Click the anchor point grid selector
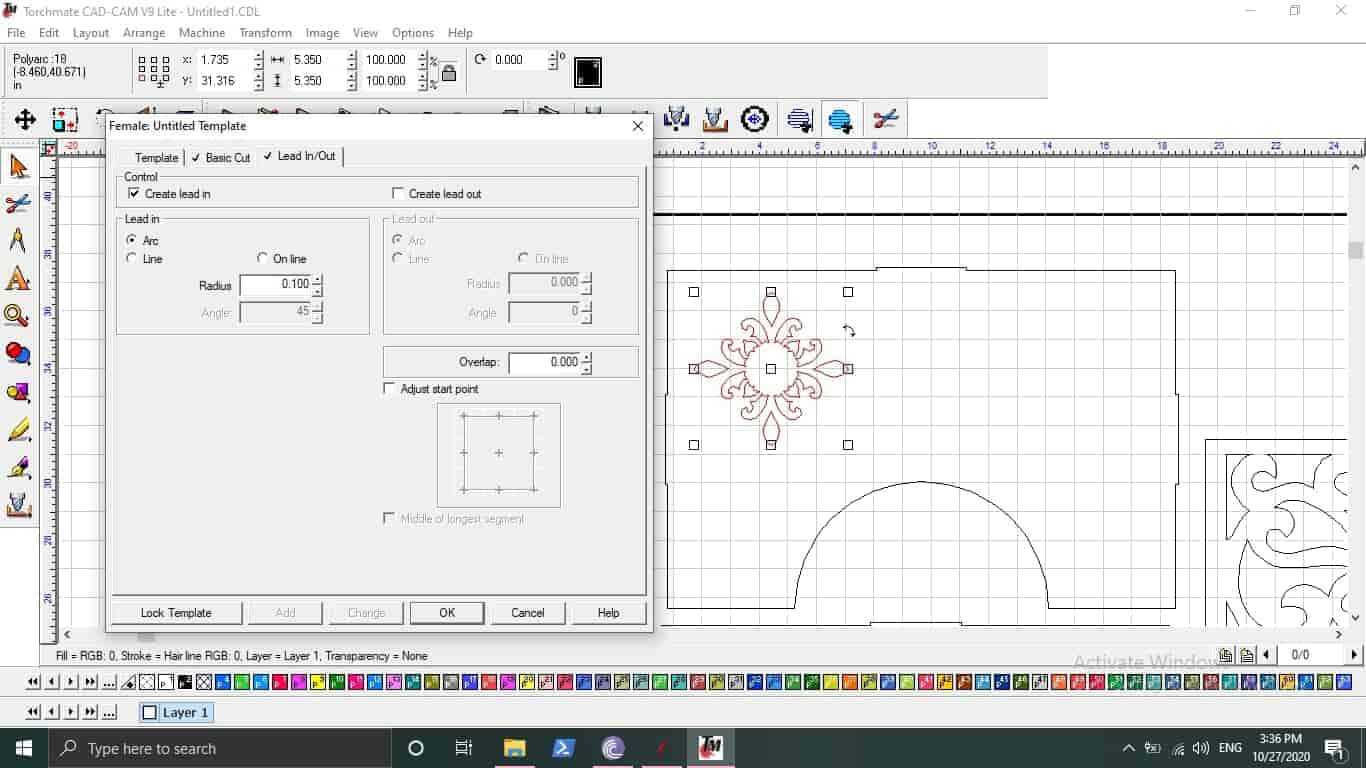Screen dimensions: 1366x768 coord(154,71)
